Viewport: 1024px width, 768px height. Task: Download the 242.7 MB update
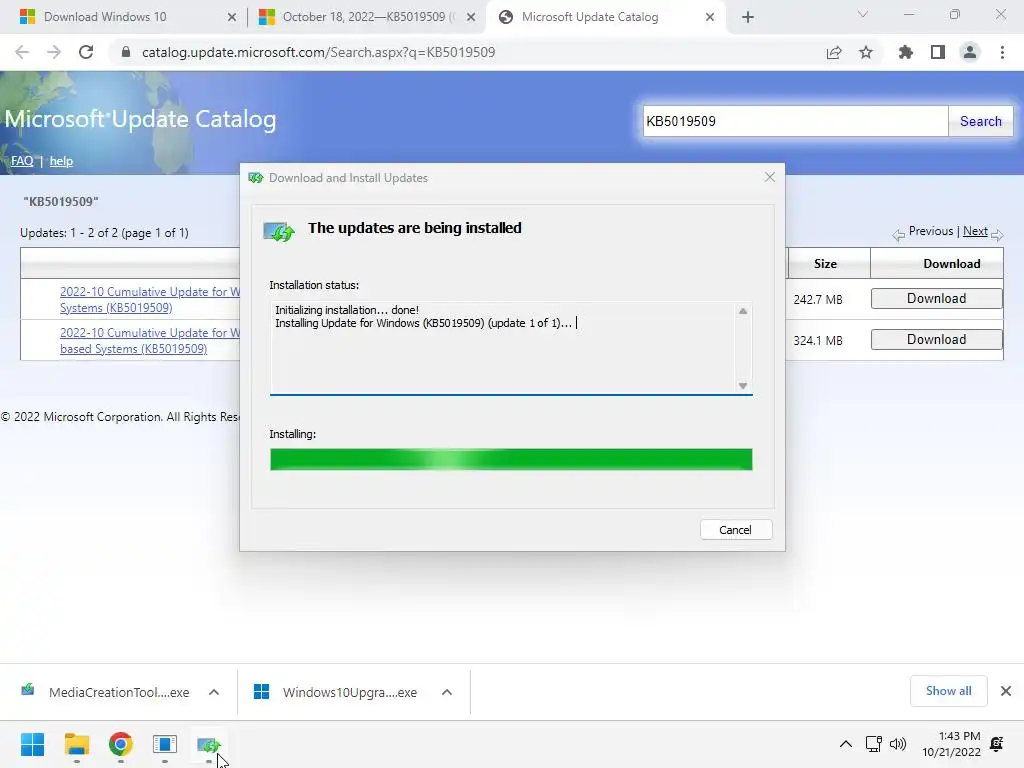click(936, 298)
